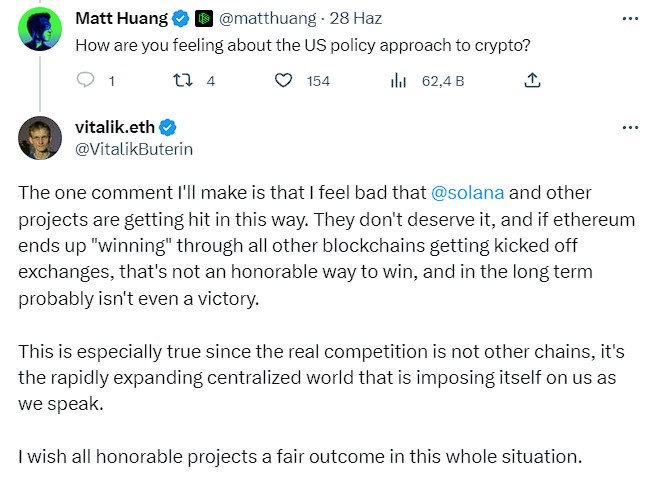Open more options menu on vitalik.eth's tweet
647x477 pixels.
click(x=630, y=128)
